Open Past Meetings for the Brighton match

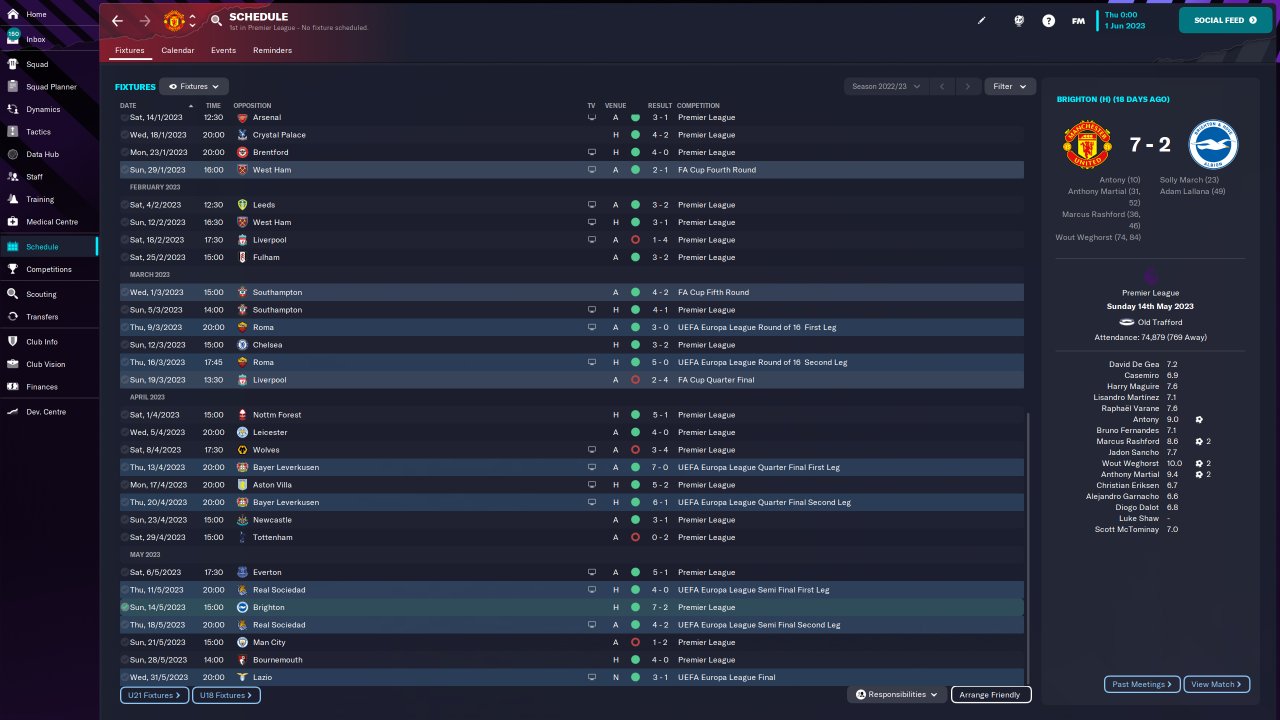coord(1143,685)
